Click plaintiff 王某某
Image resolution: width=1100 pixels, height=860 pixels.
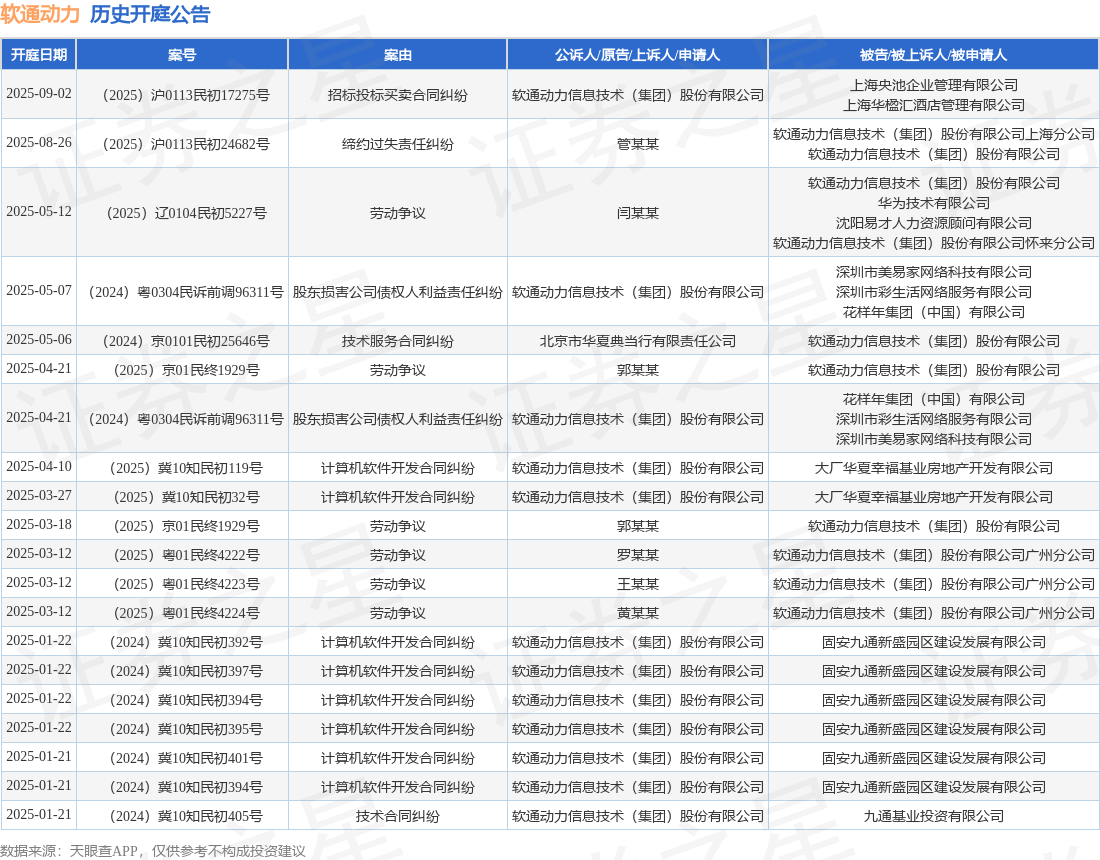pyautogui.click(x=638, y=584)
